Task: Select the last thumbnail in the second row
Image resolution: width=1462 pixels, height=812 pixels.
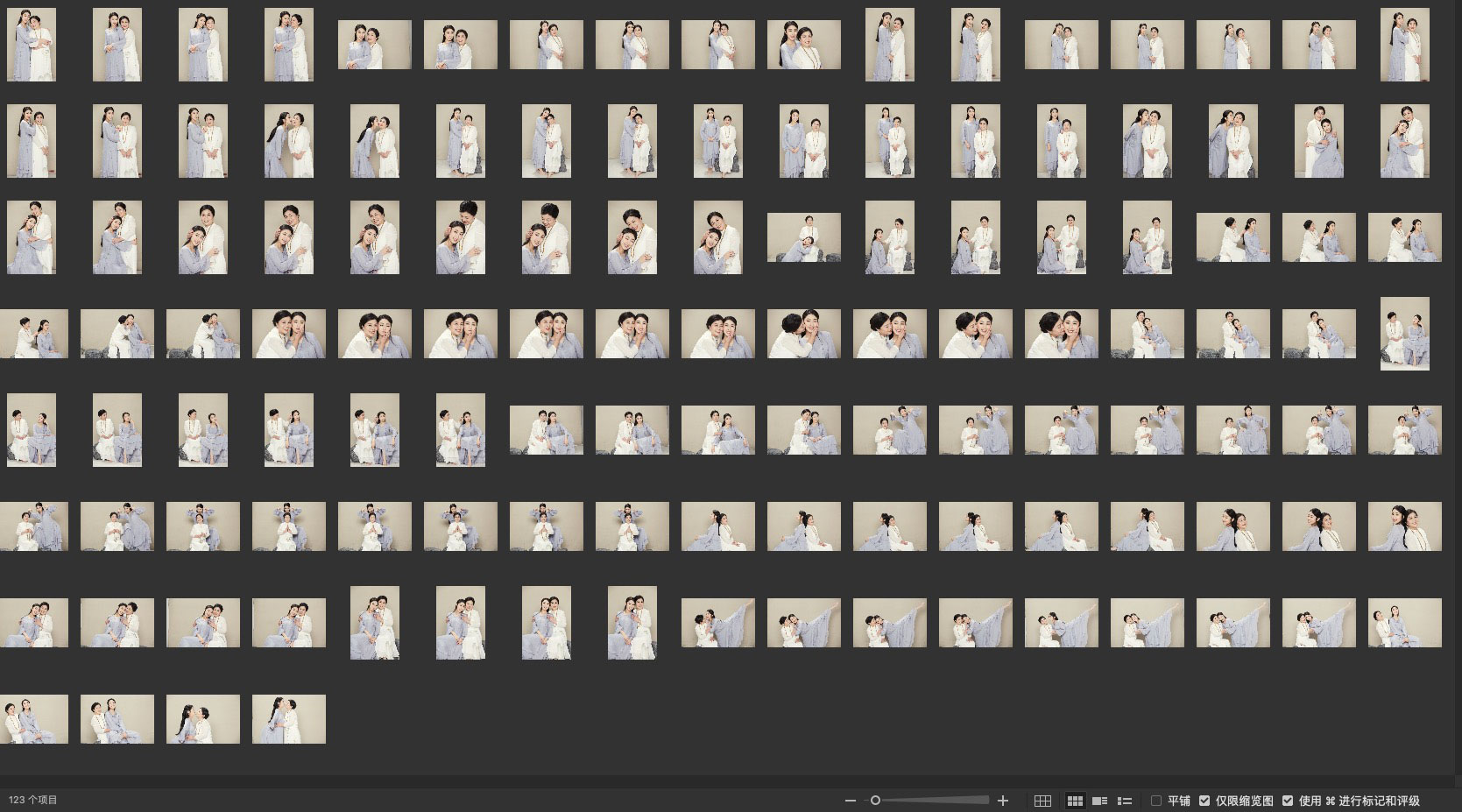Action: [1404, 141]
